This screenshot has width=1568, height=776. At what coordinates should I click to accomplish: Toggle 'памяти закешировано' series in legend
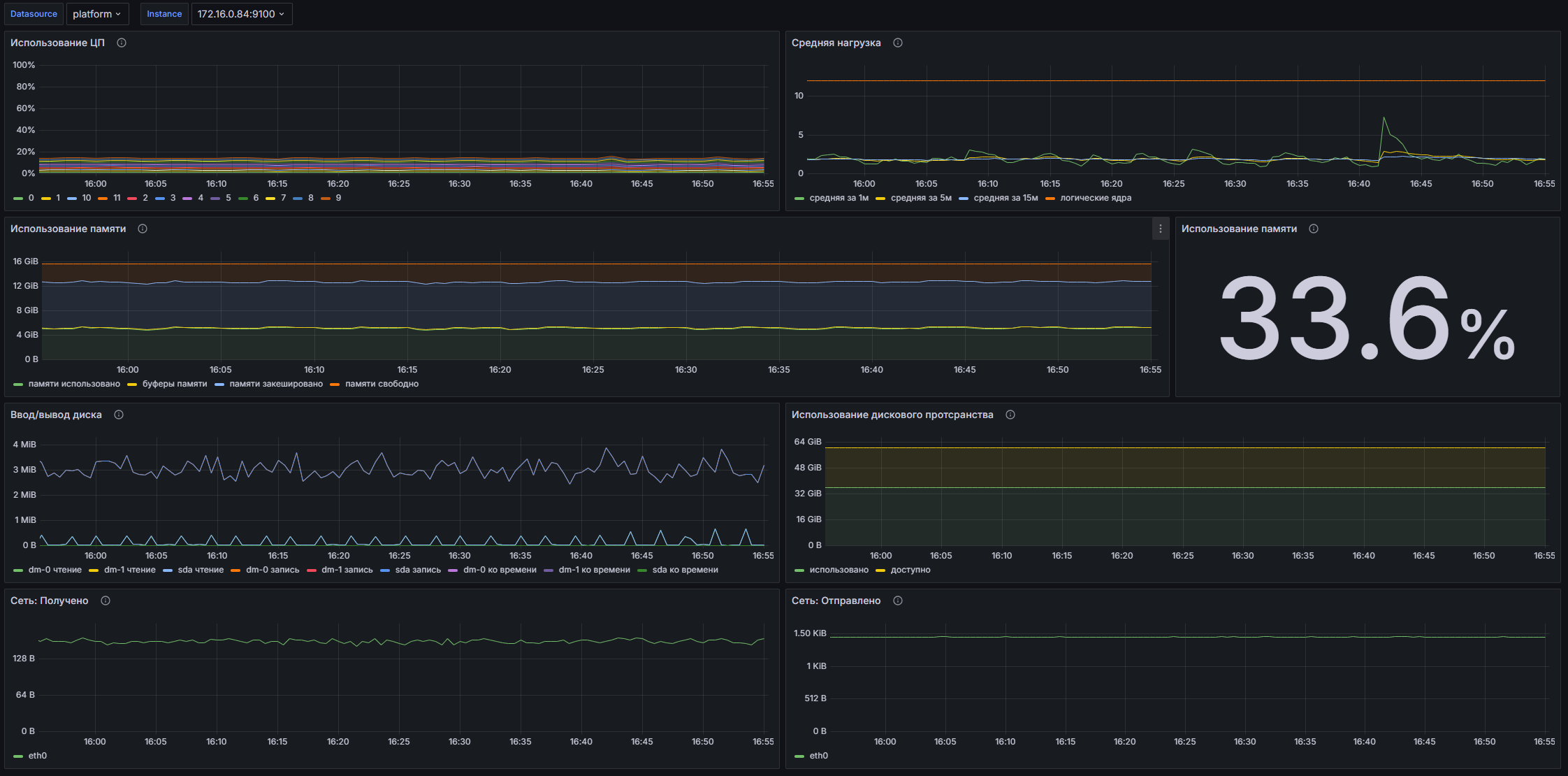[x=275, y=384]
